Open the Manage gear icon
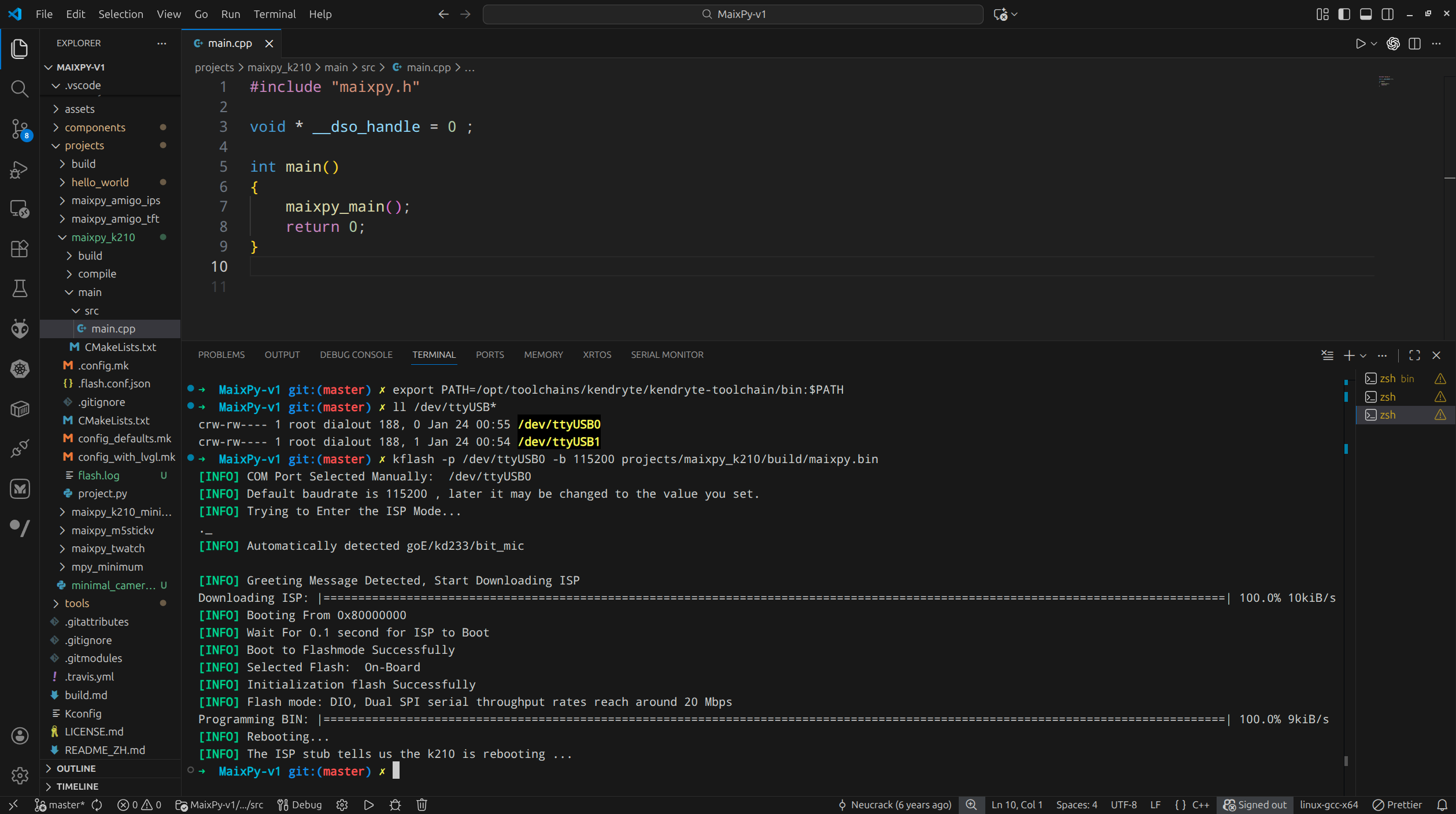 click(20, 775)
